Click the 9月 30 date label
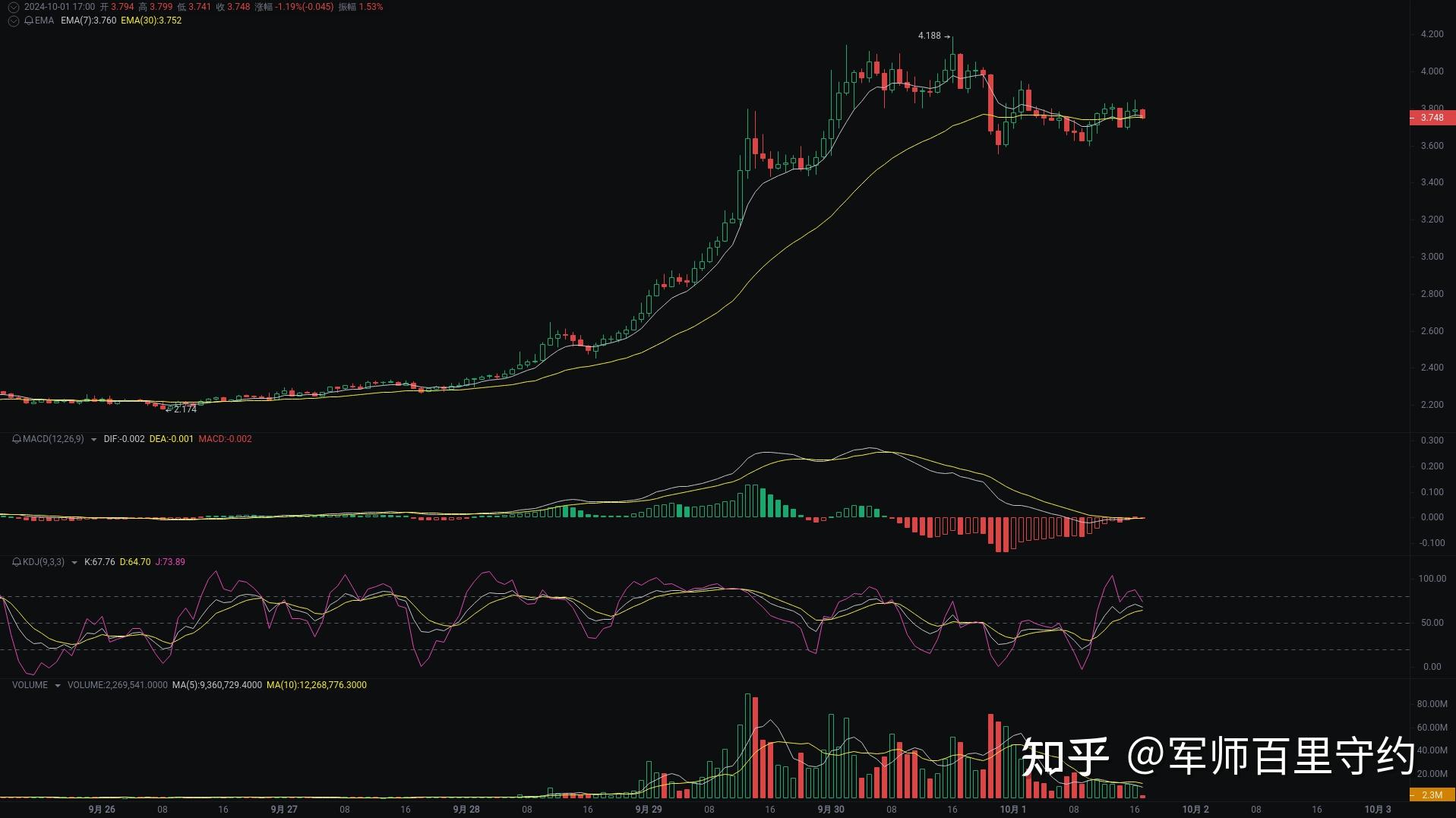This screenshot has width=1456, height=818. pos(831,810)
